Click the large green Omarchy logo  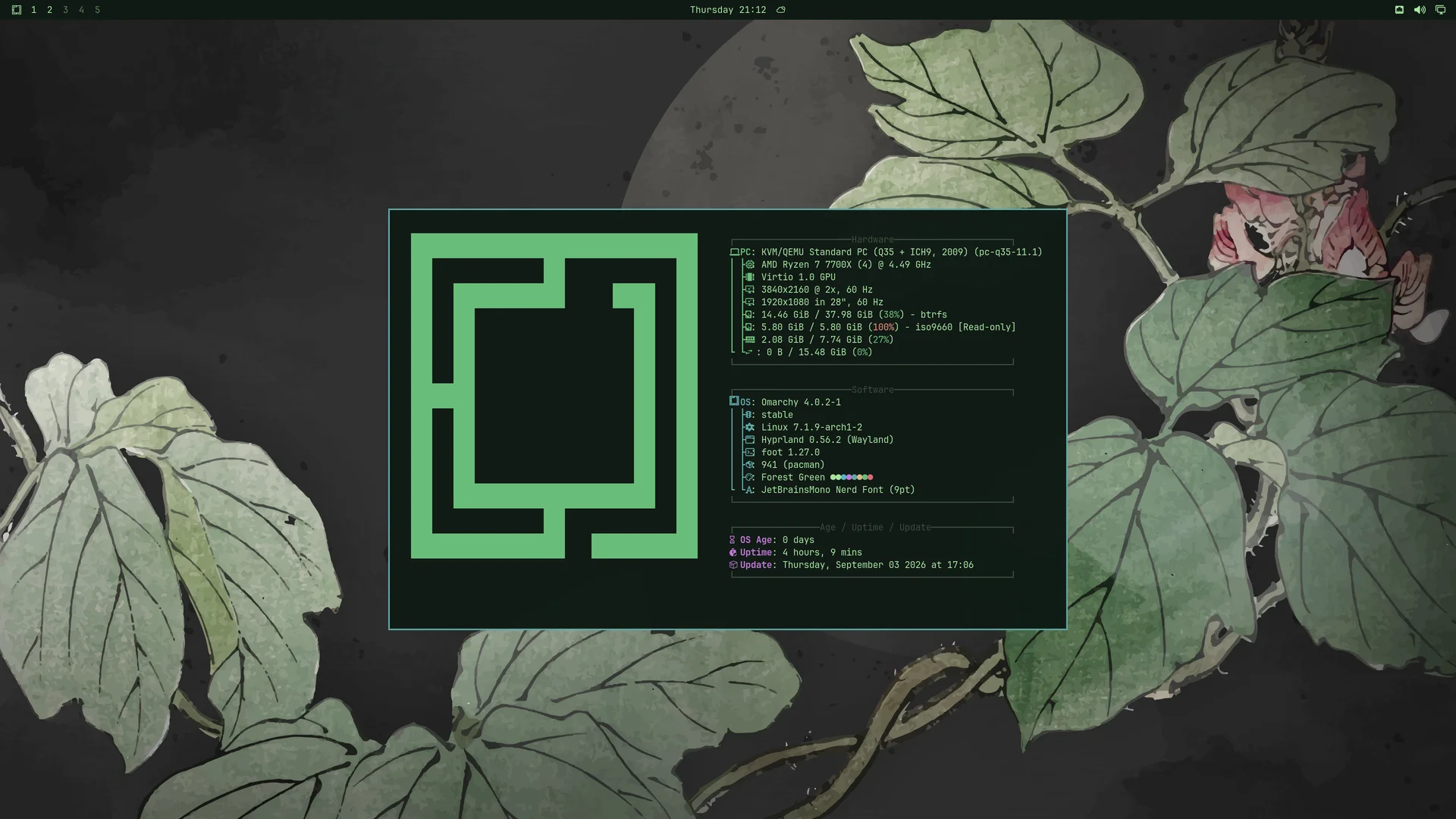pyautogui.click(x=554, y=396)
